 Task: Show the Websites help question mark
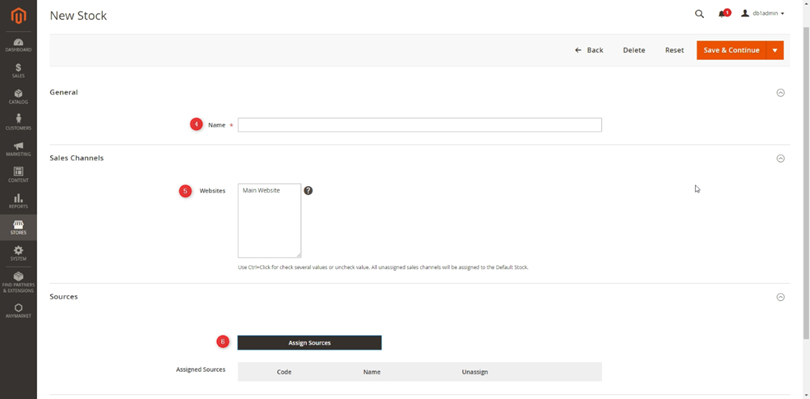click(308, 191)
